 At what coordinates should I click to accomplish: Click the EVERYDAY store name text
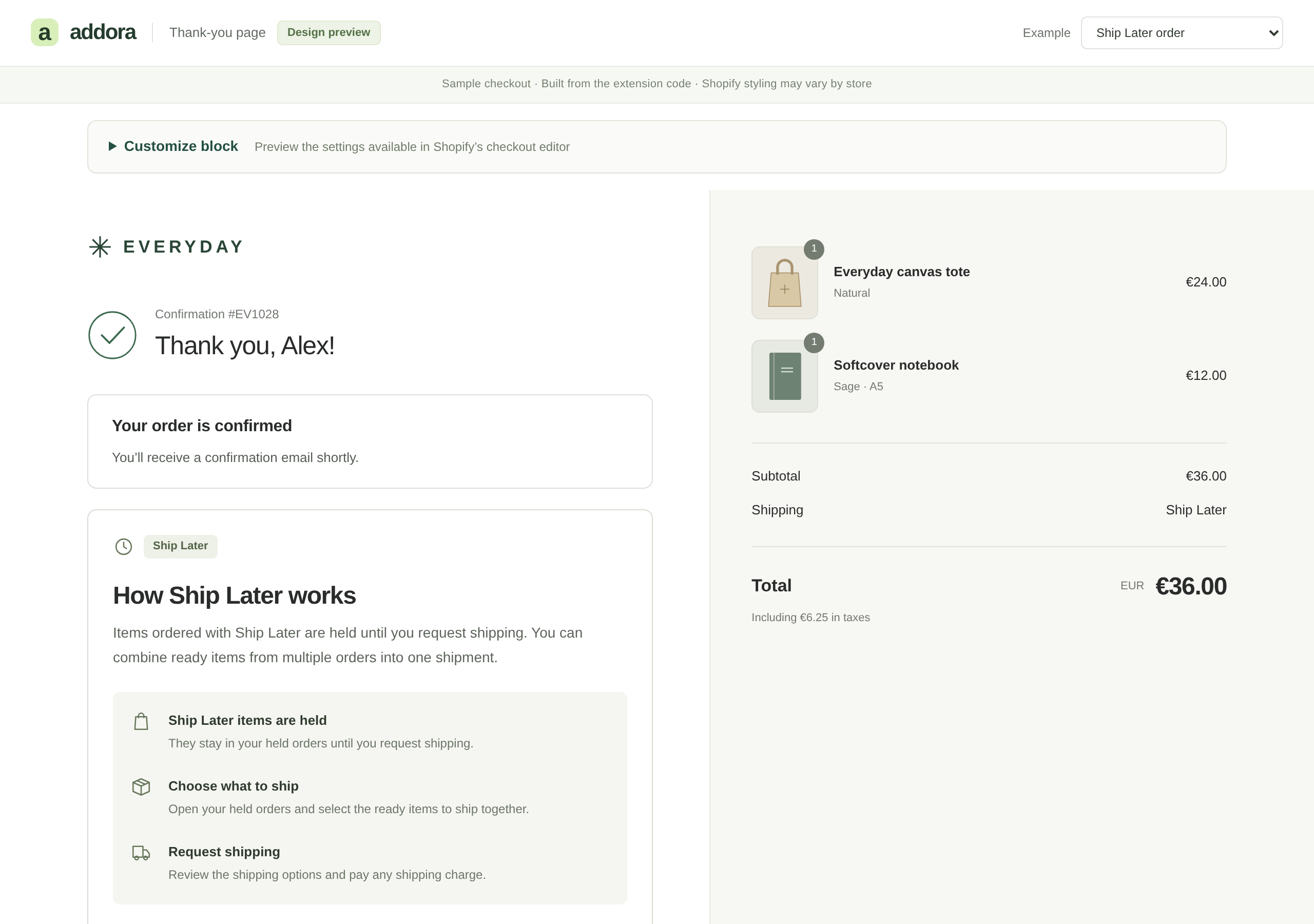(184, 247)
